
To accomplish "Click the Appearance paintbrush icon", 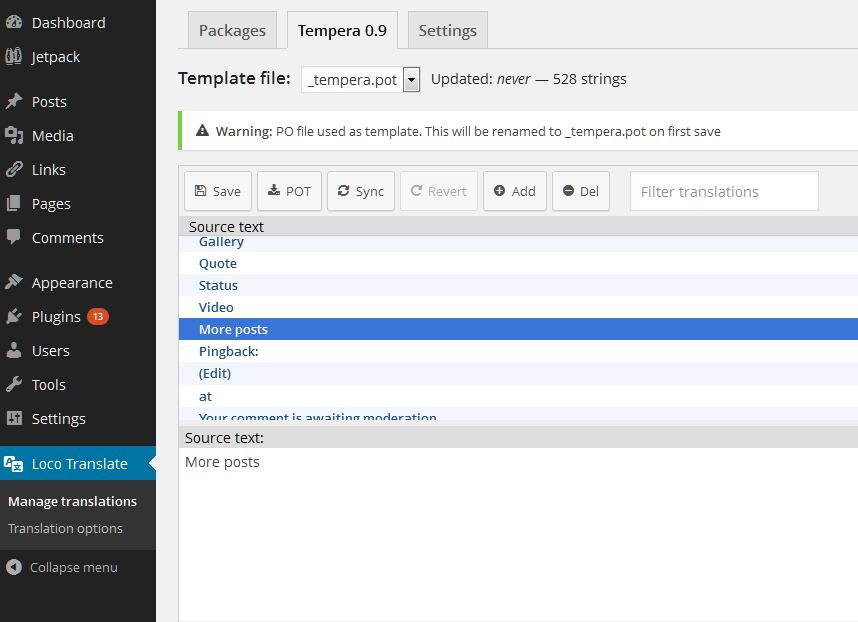I will (14, 282).
